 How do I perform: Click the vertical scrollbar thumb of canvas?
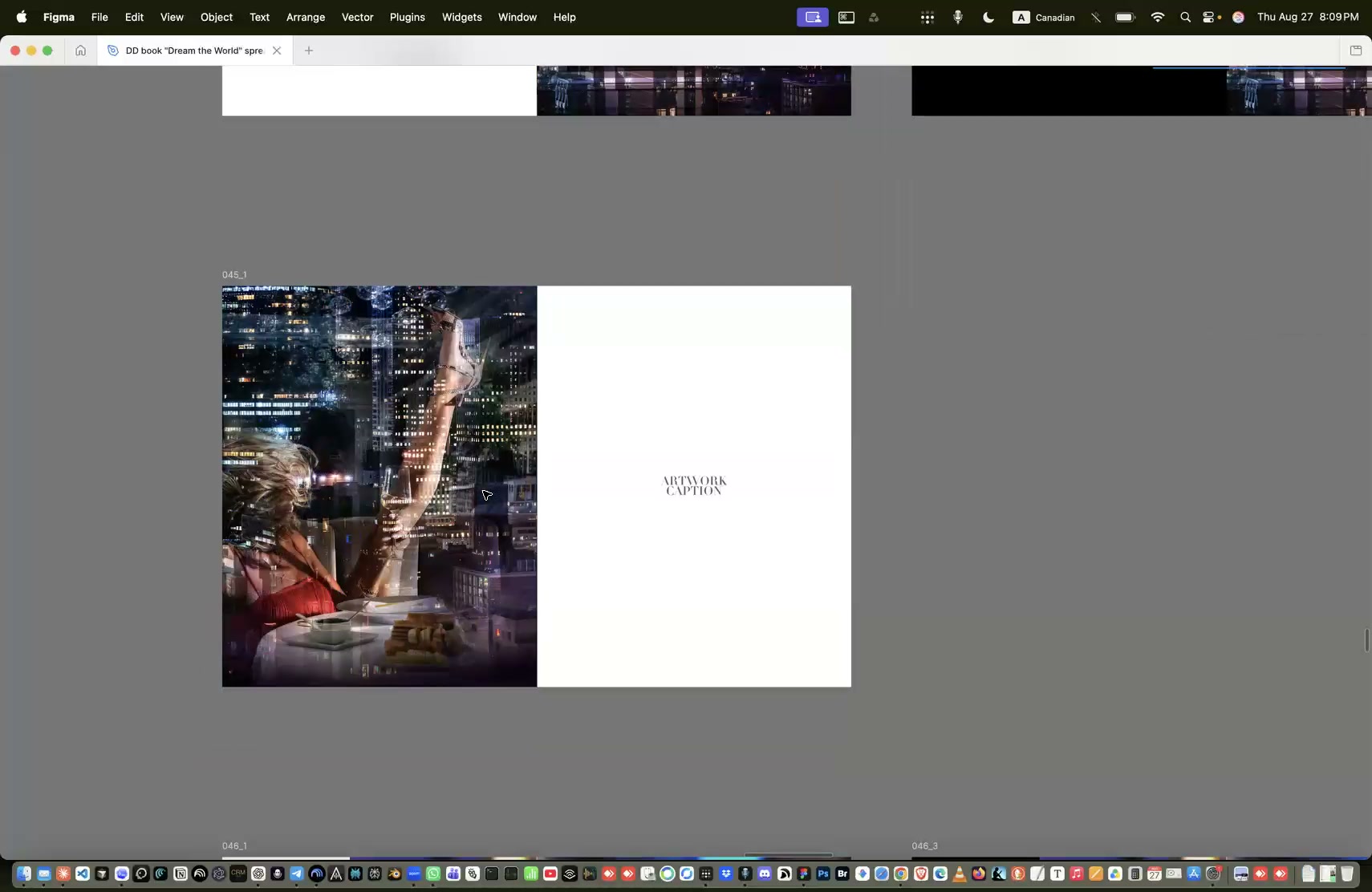(x=1366, y=641)
